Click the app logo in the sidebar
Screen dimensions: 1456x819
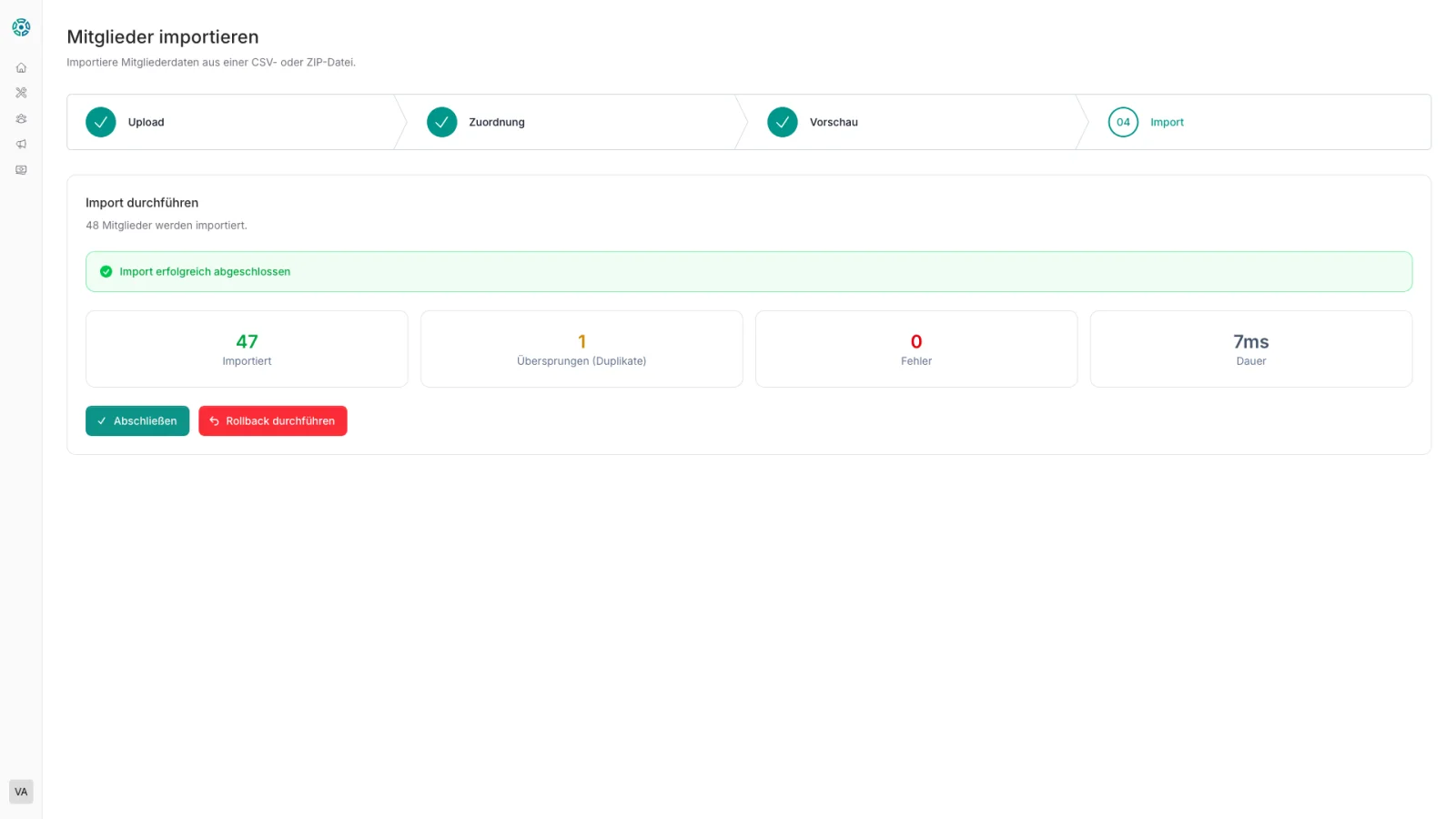pos(21,27)
